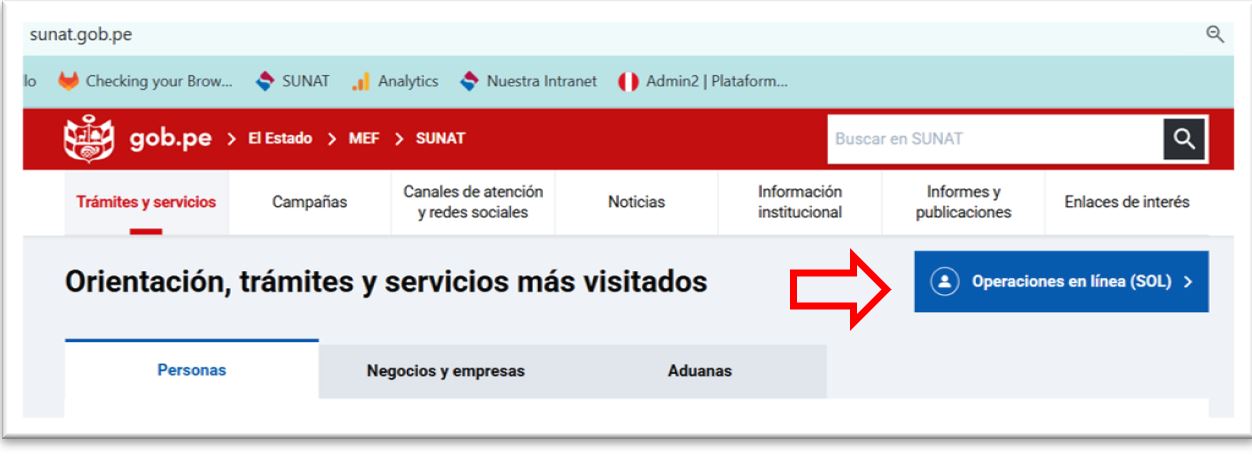The width and height of the screenshot is (1252, 456).
Task: Open the Admin2 | Plataform... bookmark
Action: [704, 82]
